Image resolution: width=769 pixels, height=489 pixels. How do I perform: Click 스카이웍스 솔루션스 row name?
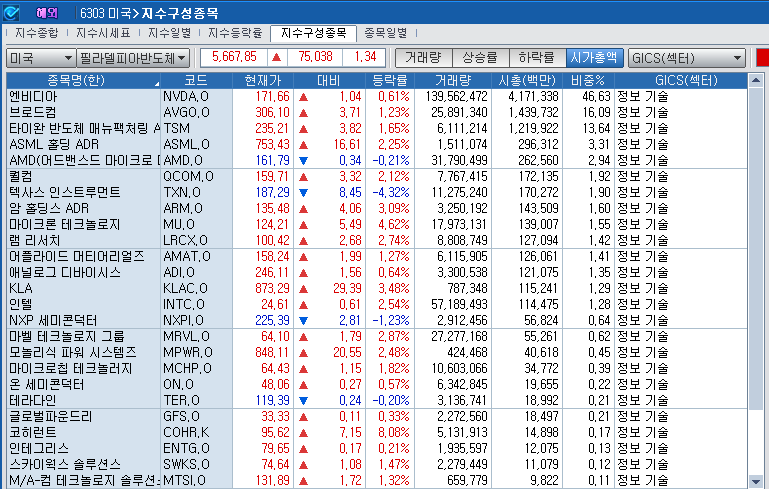(x=65, y=464)
